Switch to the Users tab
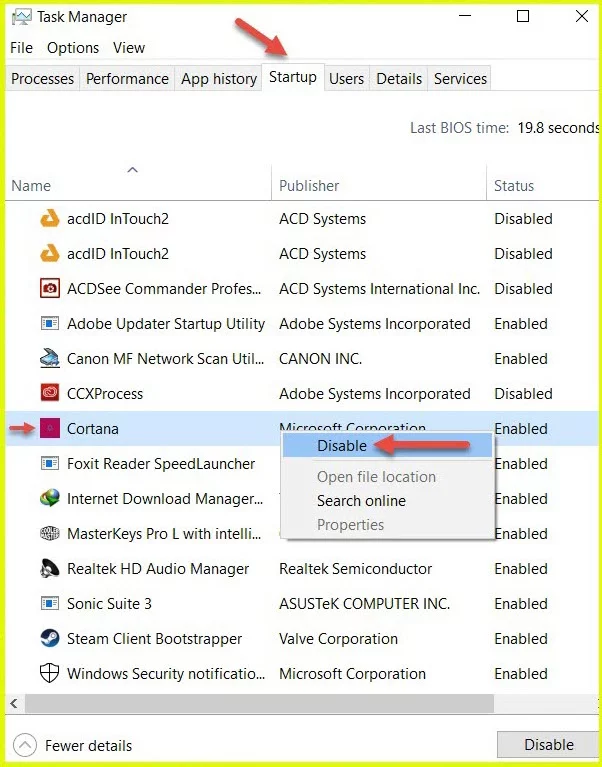This screenshot has height=767, width=602. [x=347, y=79]
